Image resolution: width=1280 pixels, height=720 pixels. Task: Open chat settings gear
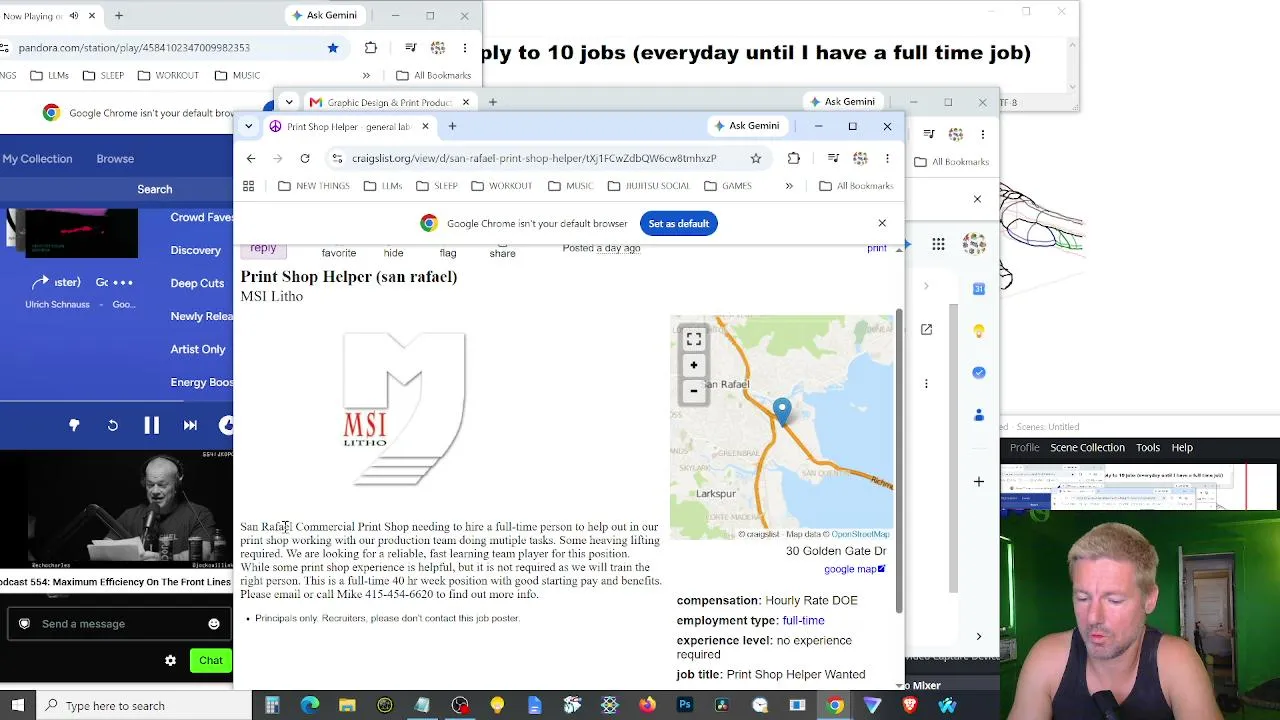pyautogui.click(x=170, y=660)
